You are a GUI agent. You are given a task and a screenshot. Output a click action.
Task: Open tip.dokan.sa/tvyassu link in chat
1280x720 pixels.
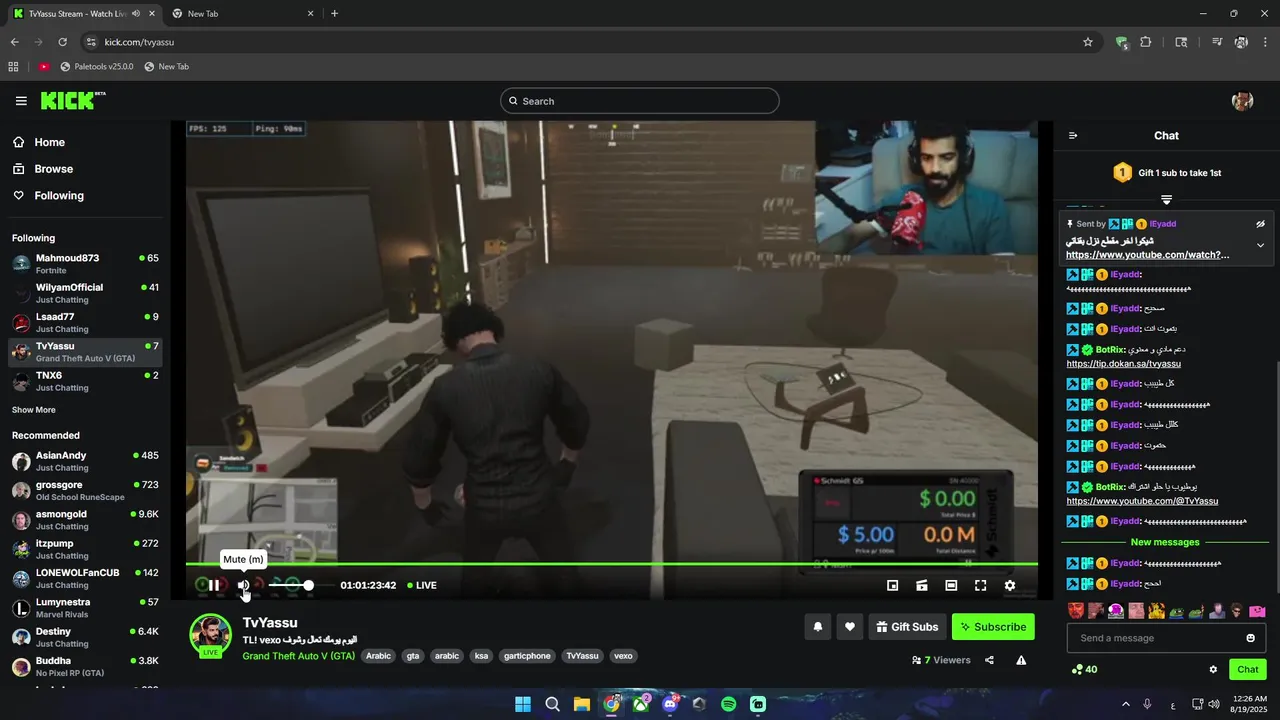(x=1123, y=363)
